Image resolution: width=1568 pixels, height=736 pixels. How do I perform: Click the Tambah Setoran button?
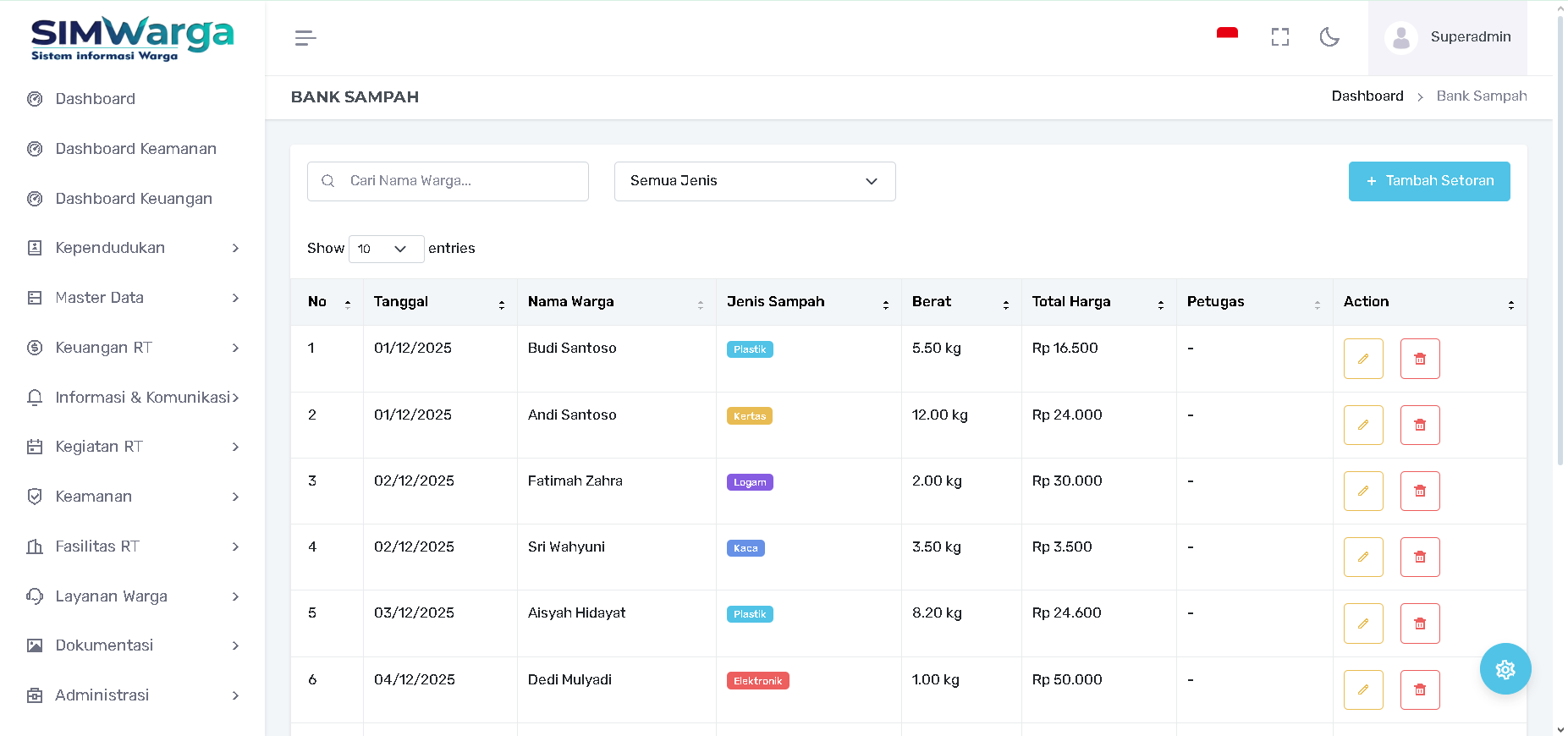(1428, 181)
